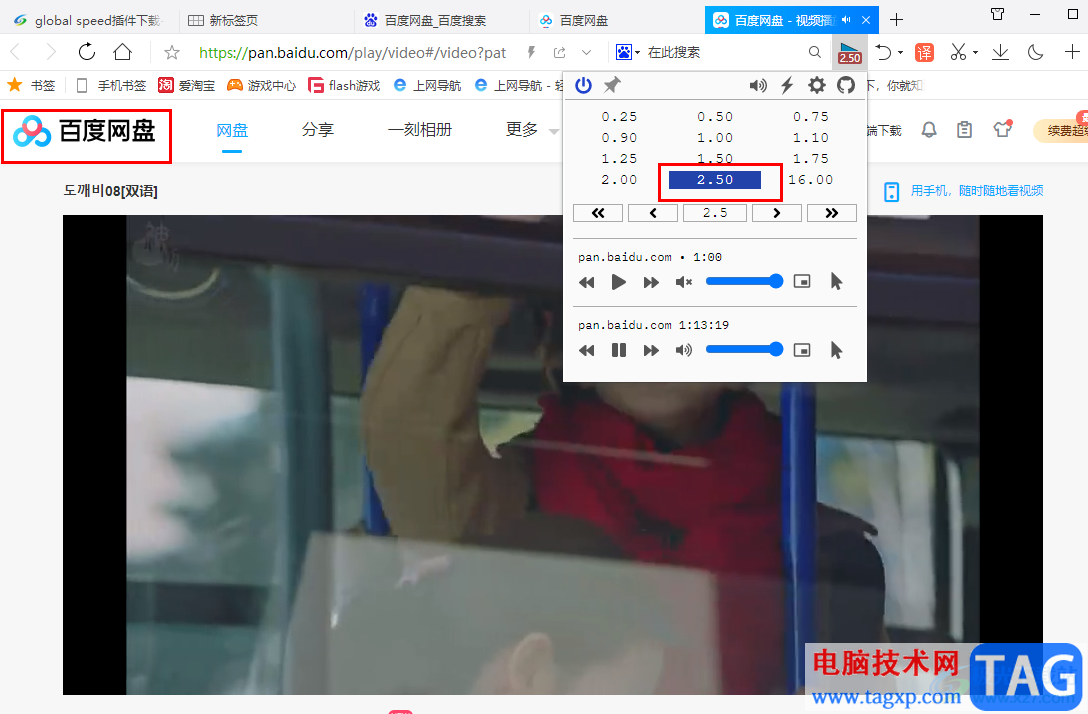Screen dimensions: 1088x714
Task: Toggle the Global Speed power button
Action: (x=584, y=85)
